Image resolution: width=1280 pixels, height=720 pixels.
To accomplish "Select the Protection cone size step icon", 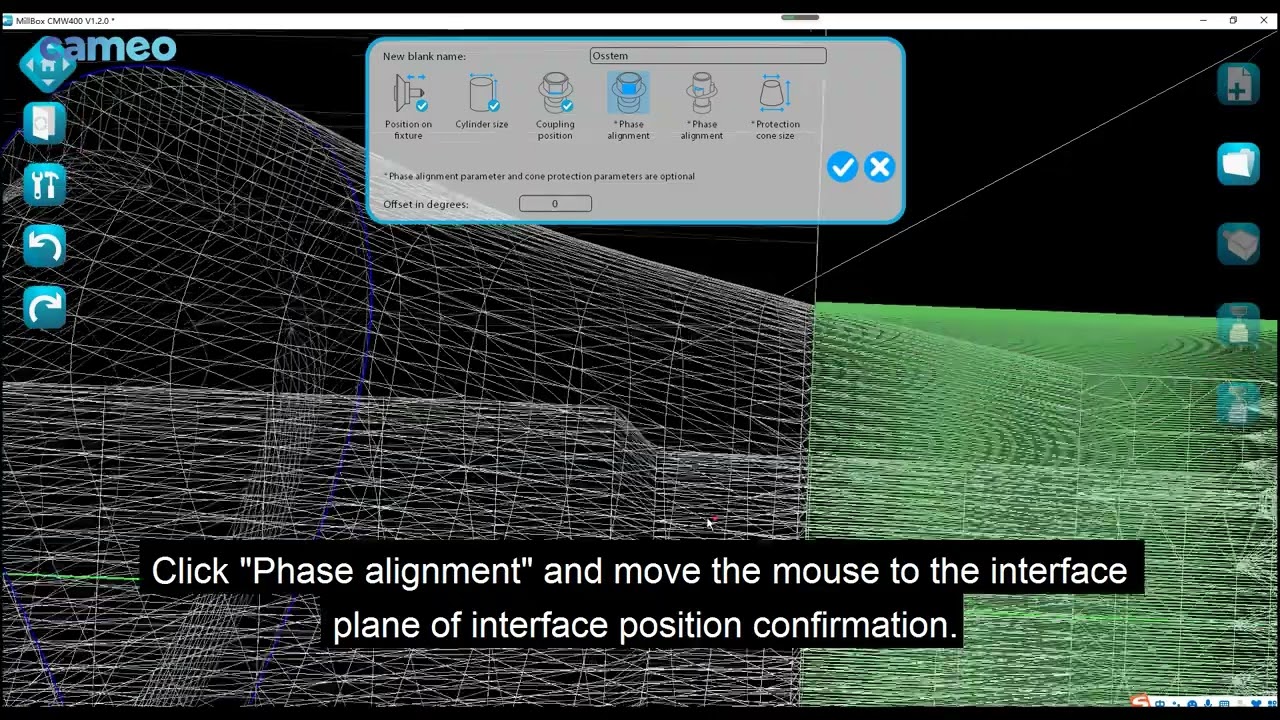I will [x=775, y=94].
